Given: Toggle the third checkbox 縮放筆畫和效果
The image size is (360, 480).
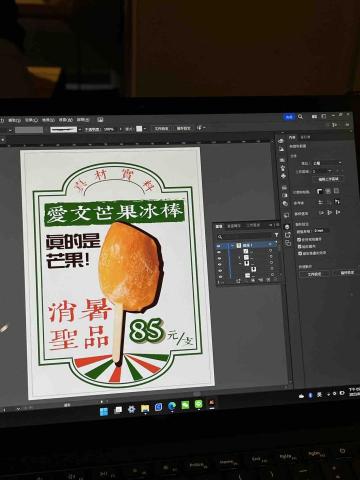Looking at the screenshot, I should 299,253.
